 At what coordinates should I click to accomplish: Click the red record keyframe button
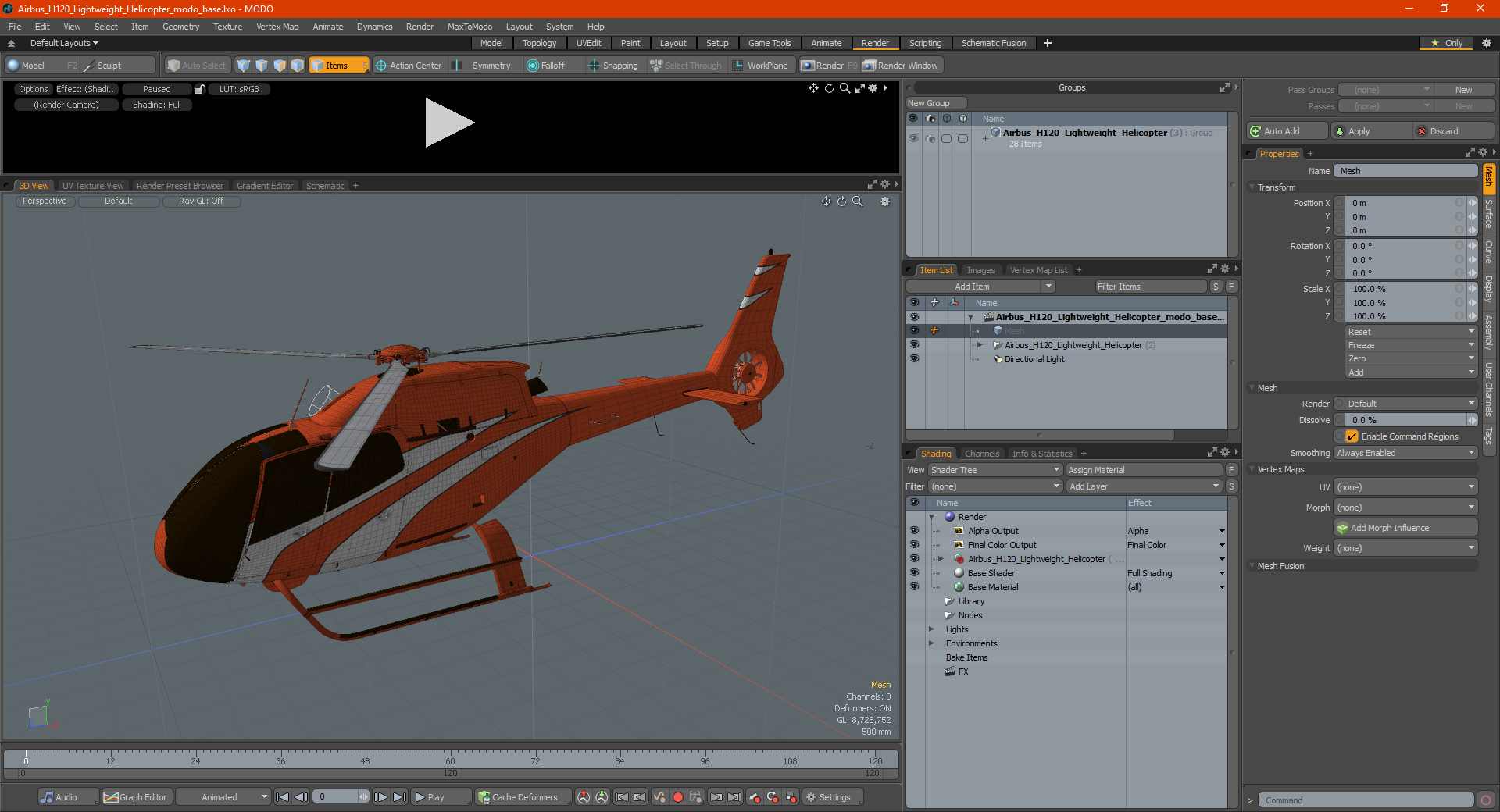(x=678, y=797)
